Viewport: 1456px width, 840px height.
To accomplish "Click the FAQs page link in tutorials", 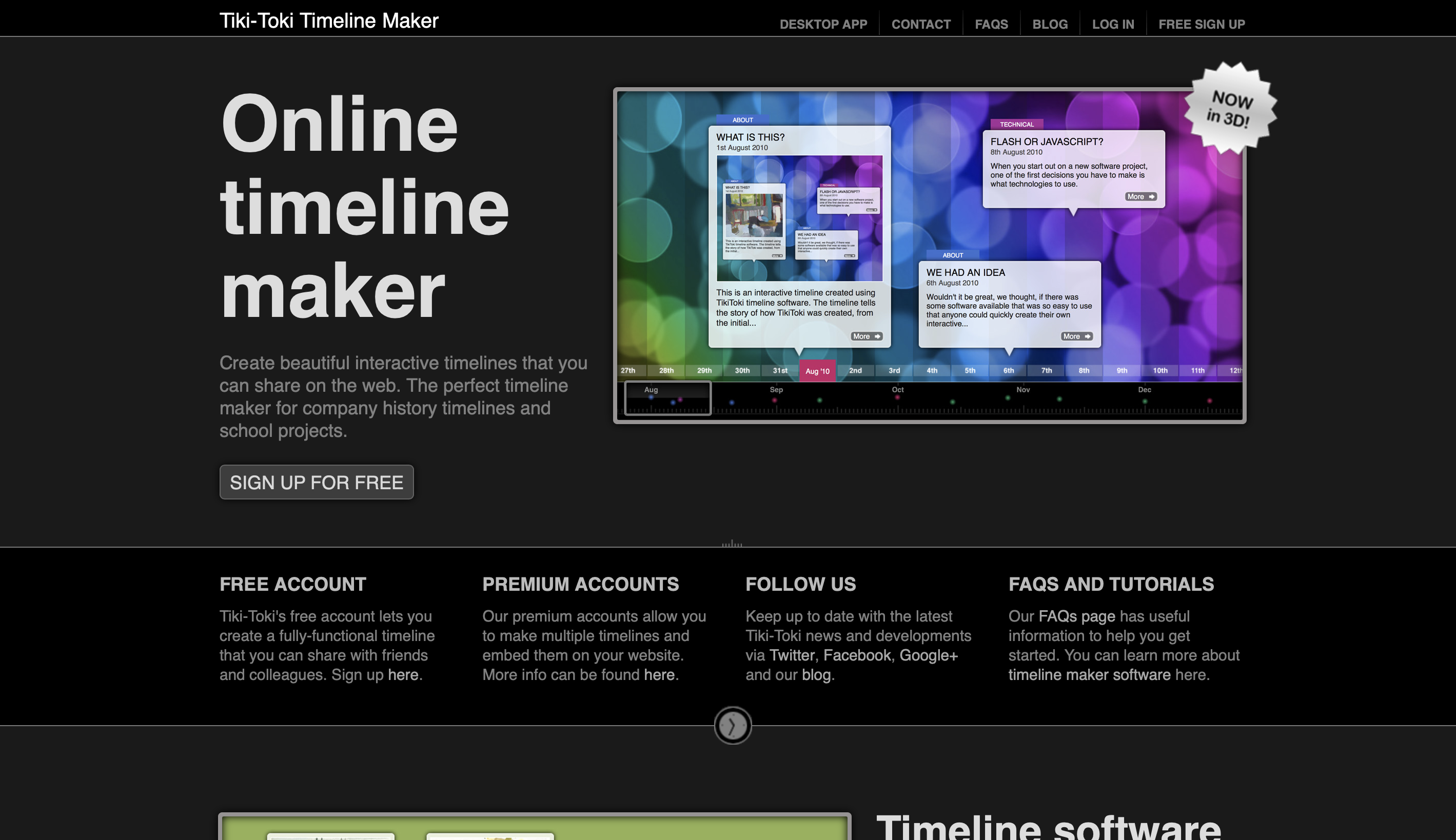I will [x=1076, y=616].
